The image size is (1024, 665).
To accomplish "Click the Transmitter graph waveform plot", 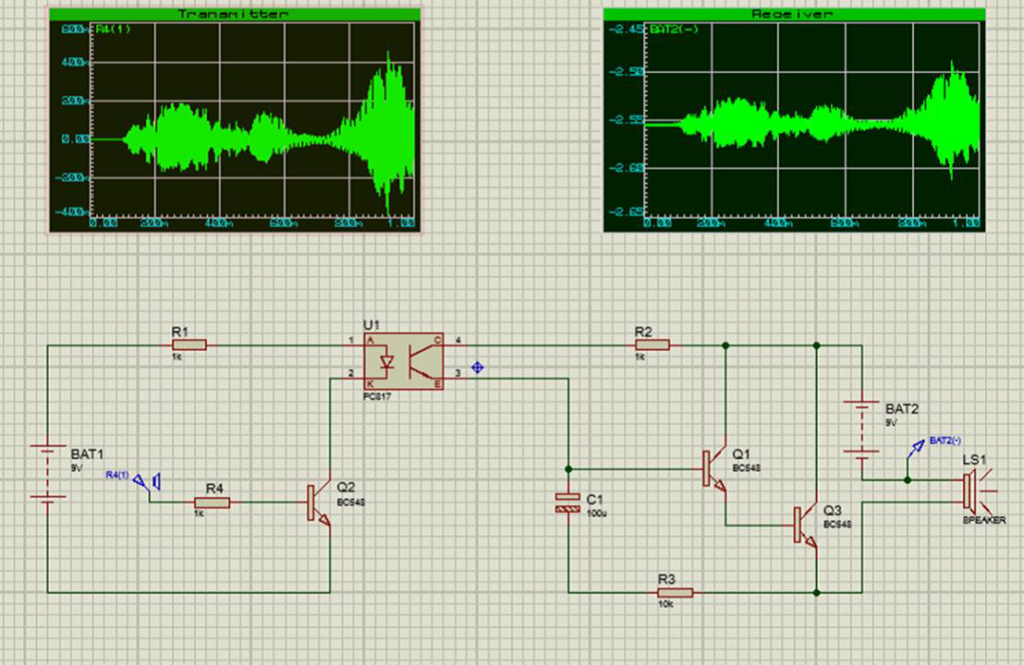I will click(253, 121).
